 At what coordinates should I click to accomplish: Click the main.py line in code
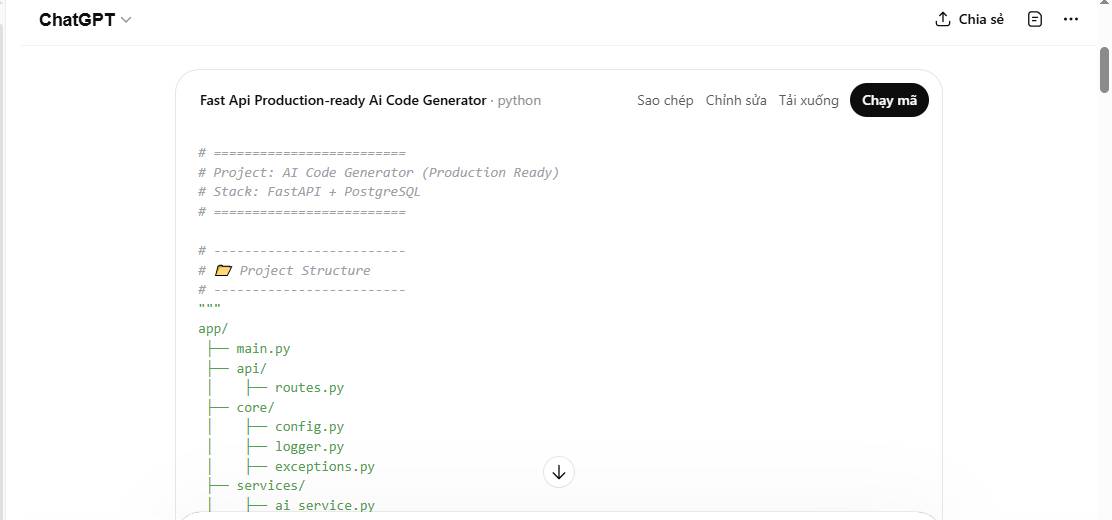pos(263,349)
